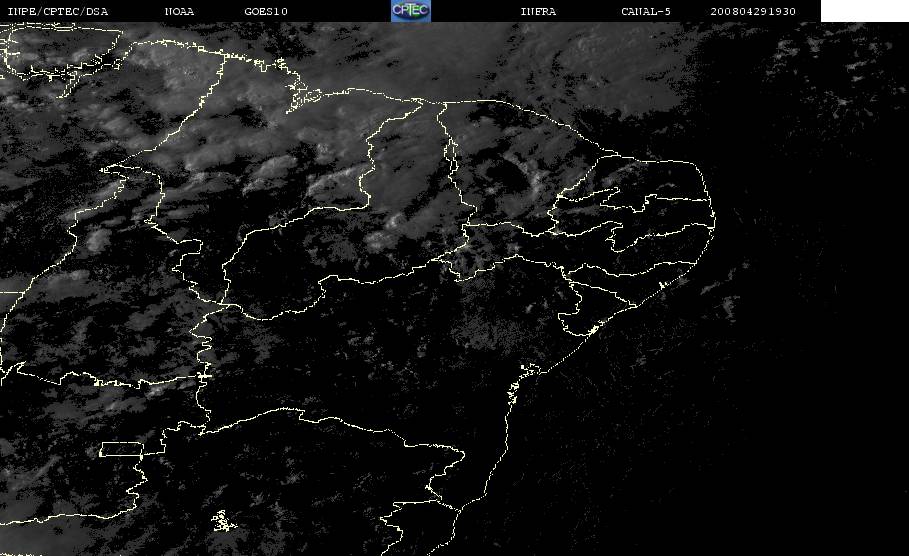Click the CPTEC logo in the header
The height and width of the screenshot is (556, 909).
click(x=411, y=11)
